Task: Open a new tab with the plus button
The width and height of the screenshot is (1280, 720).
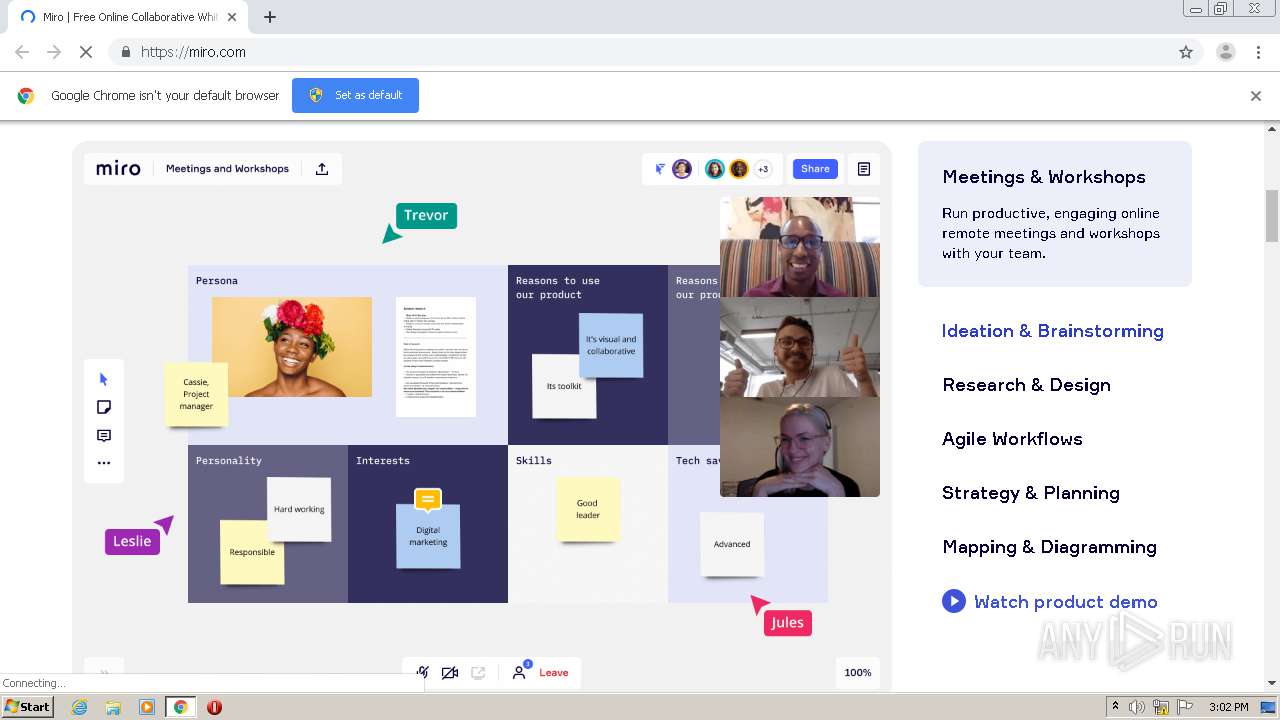Action: [x=270, y=17]
